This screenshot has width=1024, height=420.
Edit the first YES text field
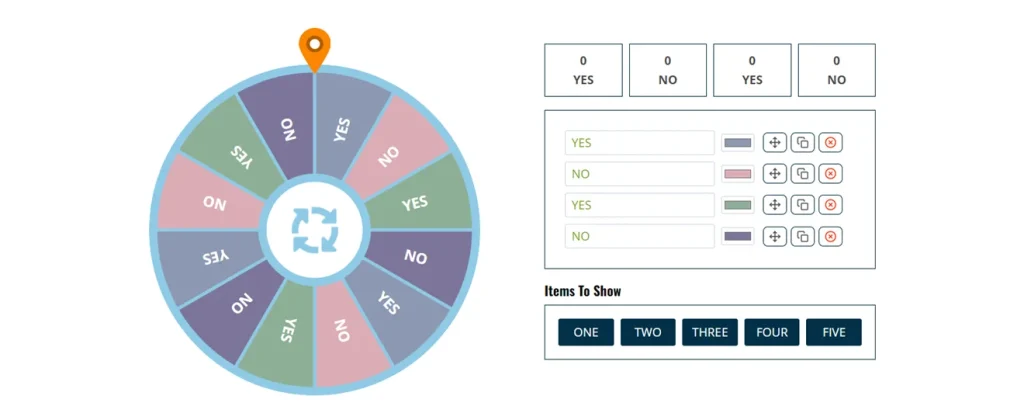pyautogui.click(x=640, y=142)
